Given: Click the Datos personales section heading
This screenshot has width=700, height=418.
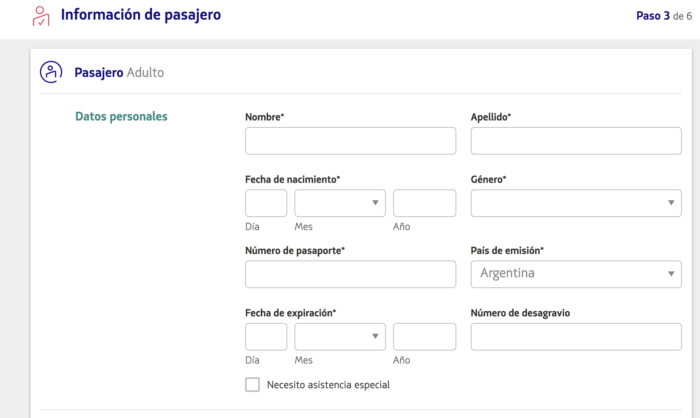Looking at the screenshot, I should coord(121,117).
